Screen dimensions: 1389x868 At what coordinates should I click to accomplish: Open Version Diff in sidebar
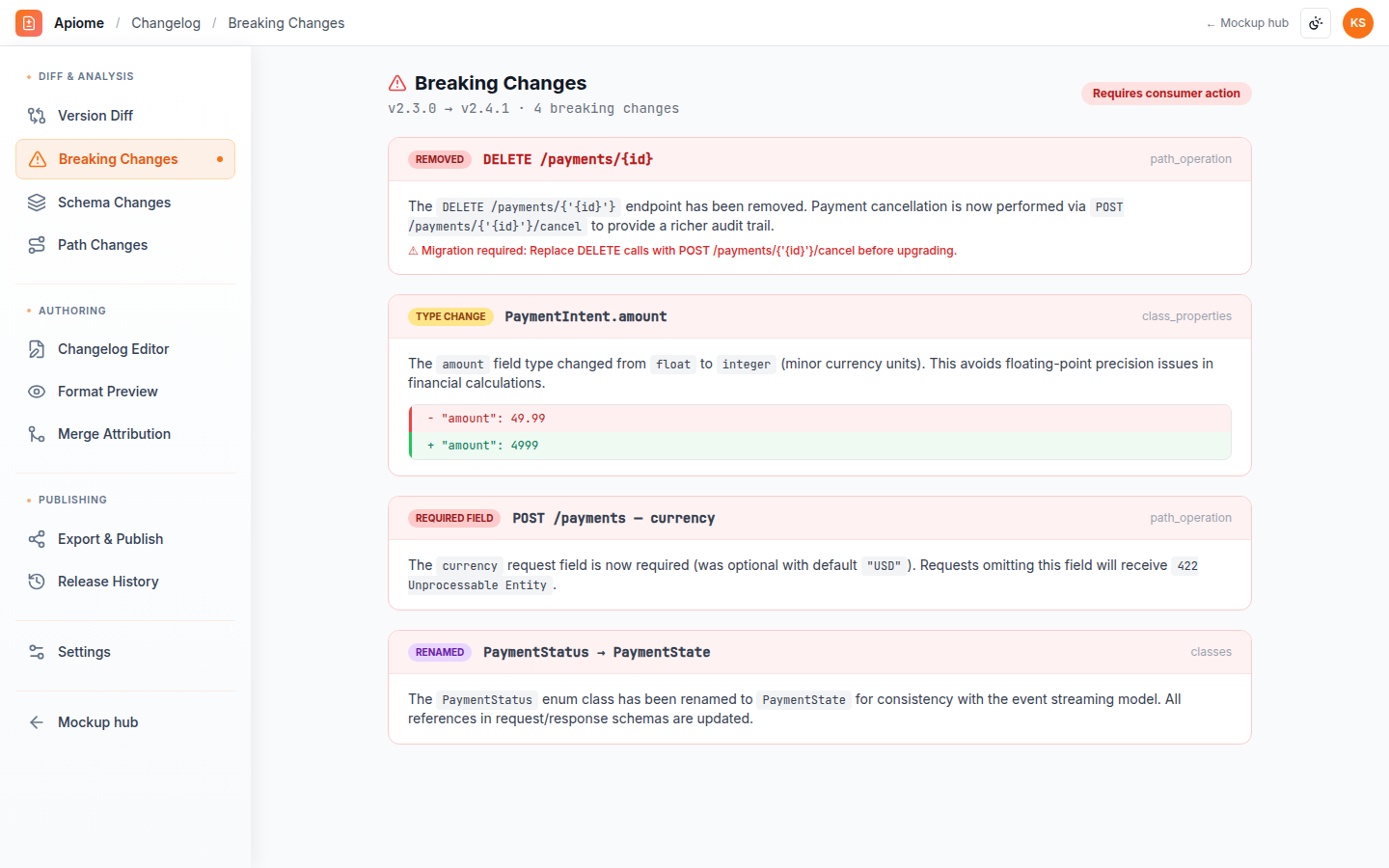tap(125, 116)
